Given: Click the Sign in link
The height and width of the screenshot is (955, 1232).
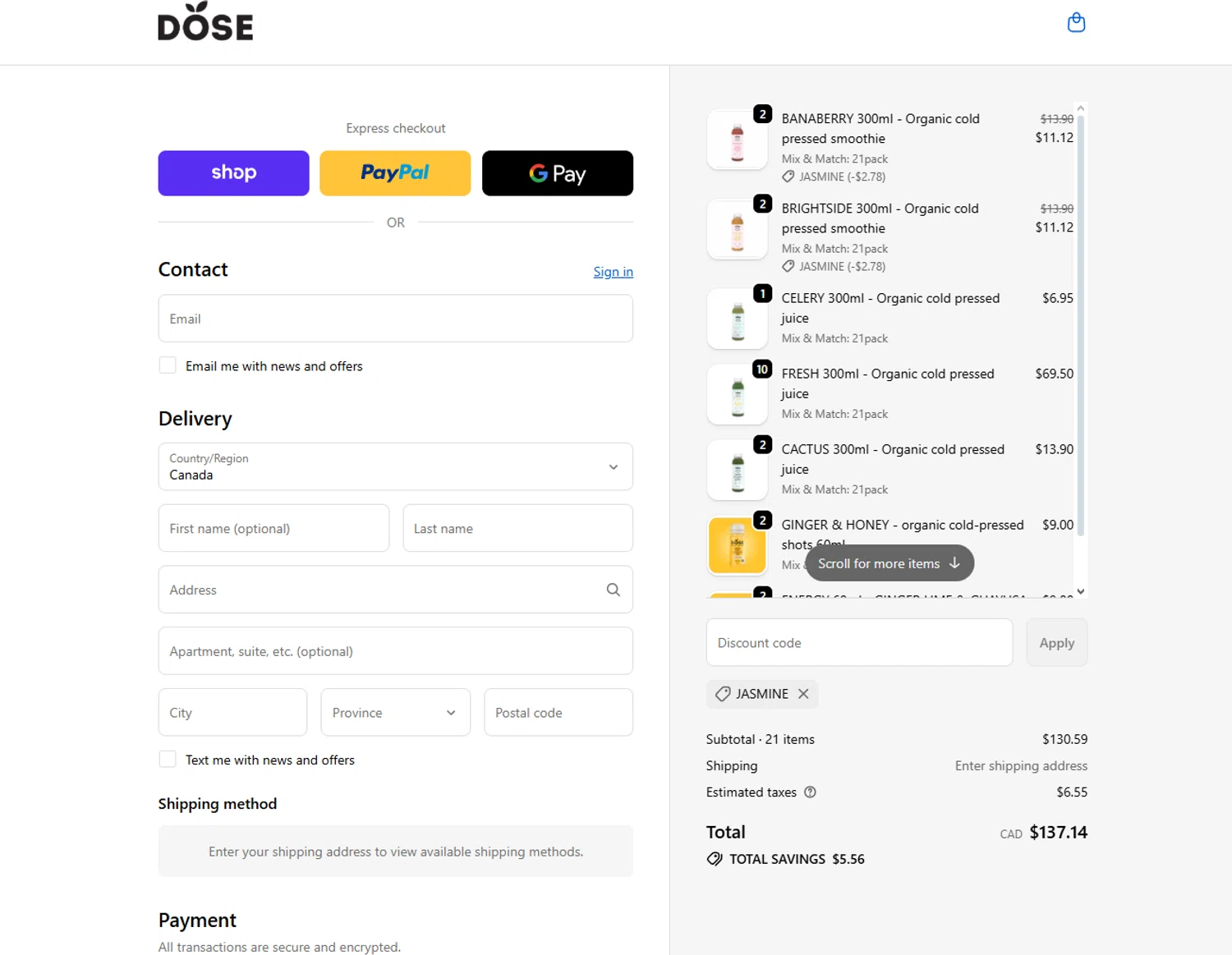Looking at the screenshot, I should pyautogui.click(x=613, y=272).
